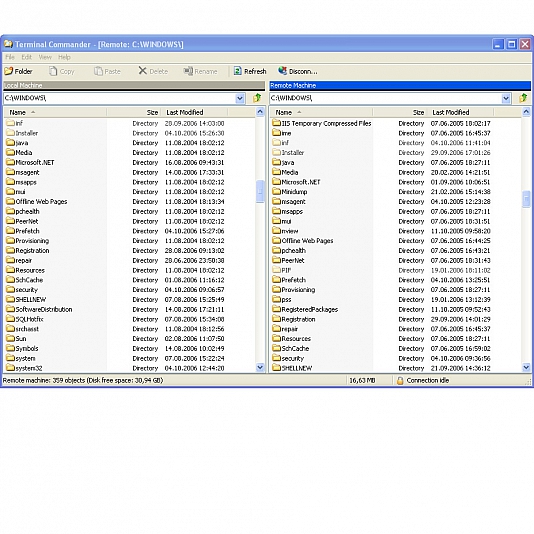The width and height of the screenshot is (534, 534).
Task: Select local security folder name
Action: click(x=27, y=290)
